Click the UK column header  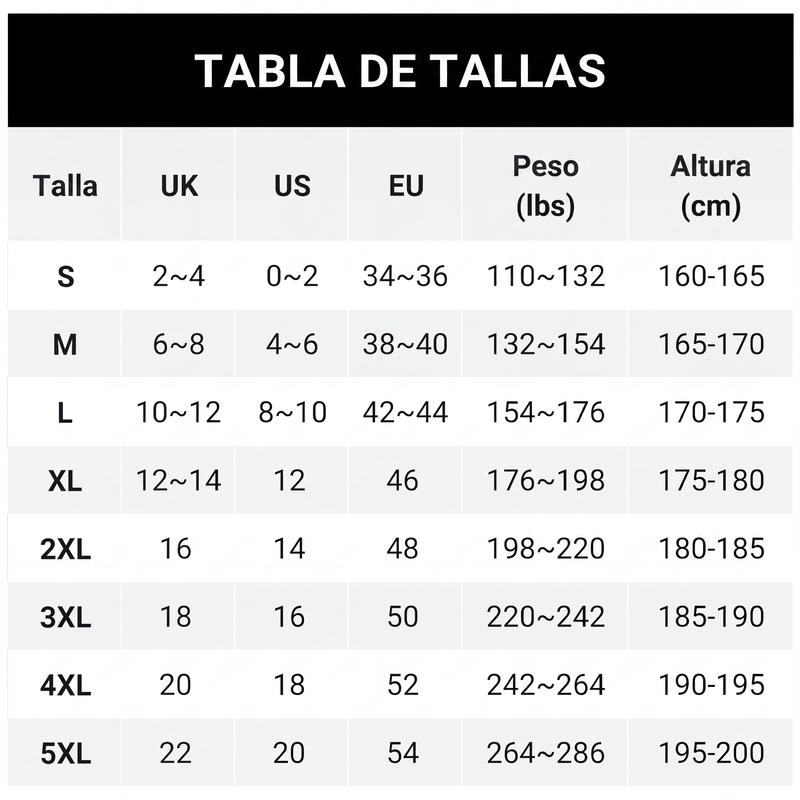click(x=179, y=185)
